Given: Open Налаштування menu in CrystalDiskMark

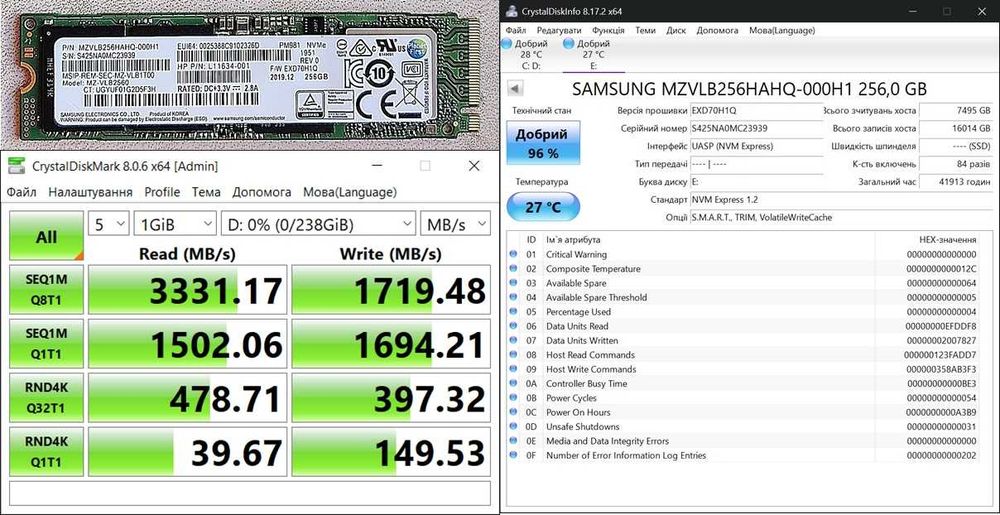Looking at the screenshot, I should coord(91,192).
